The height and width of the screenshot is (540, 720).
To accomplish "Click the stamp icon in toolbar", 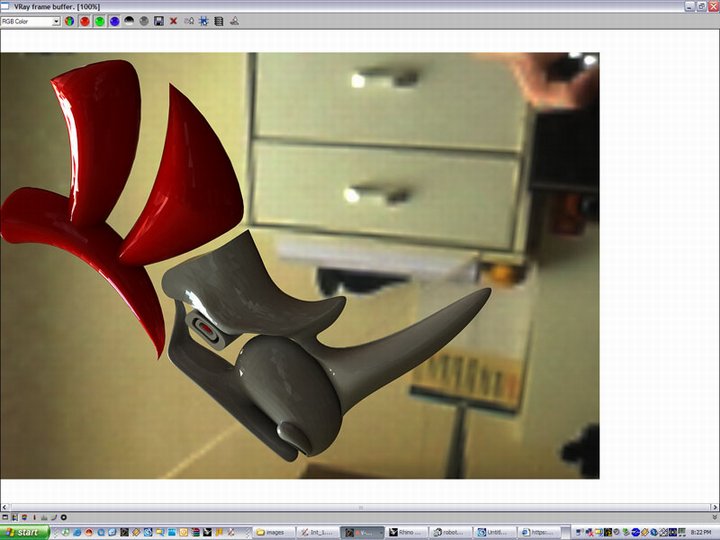I will pos(234,20).
